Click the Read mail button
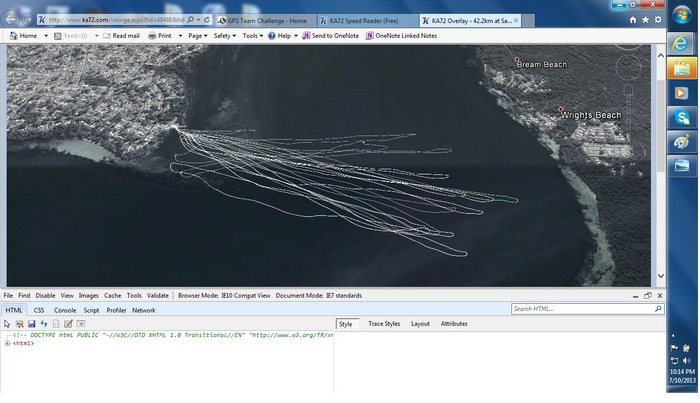The width and height of the screenshot is (700, 403). coord(121,36)
